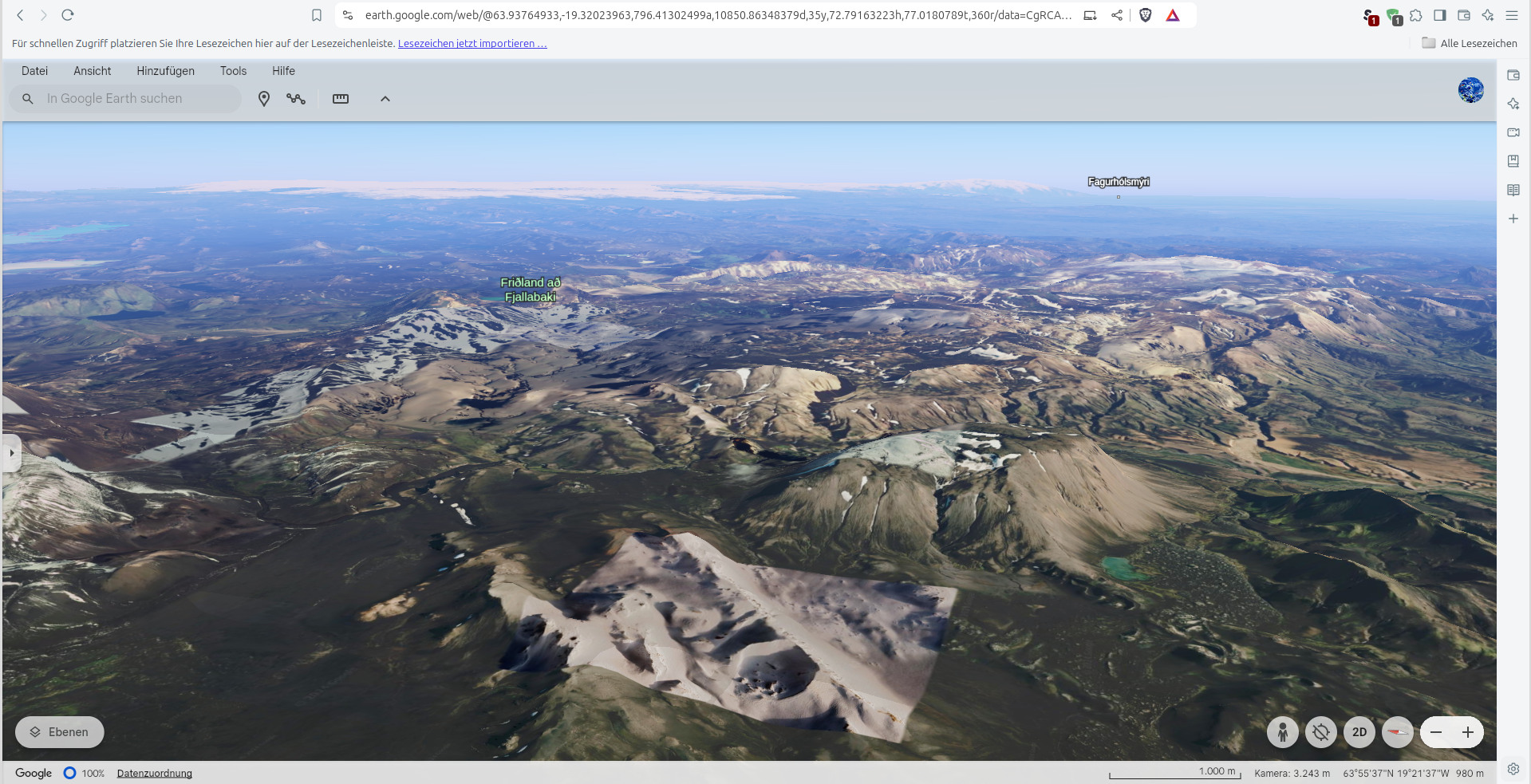Open the video playlist icon in the right sidebar
This screenshot has width=1531, height=784.
pos(1513,132)
